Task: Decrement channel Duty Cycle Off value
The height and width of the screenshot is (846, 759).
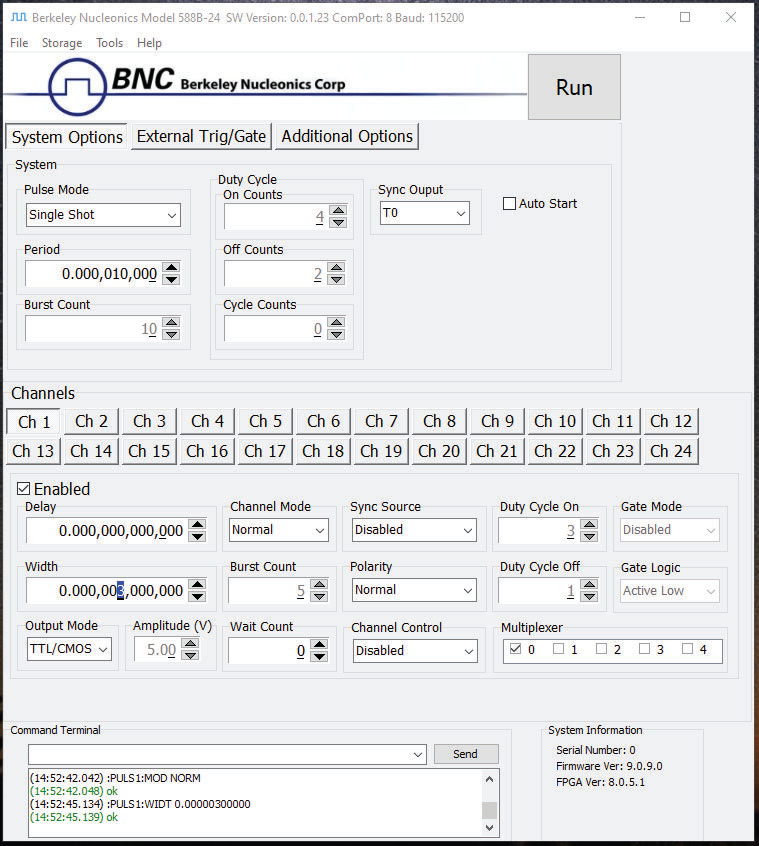Action: pos(590,597)
